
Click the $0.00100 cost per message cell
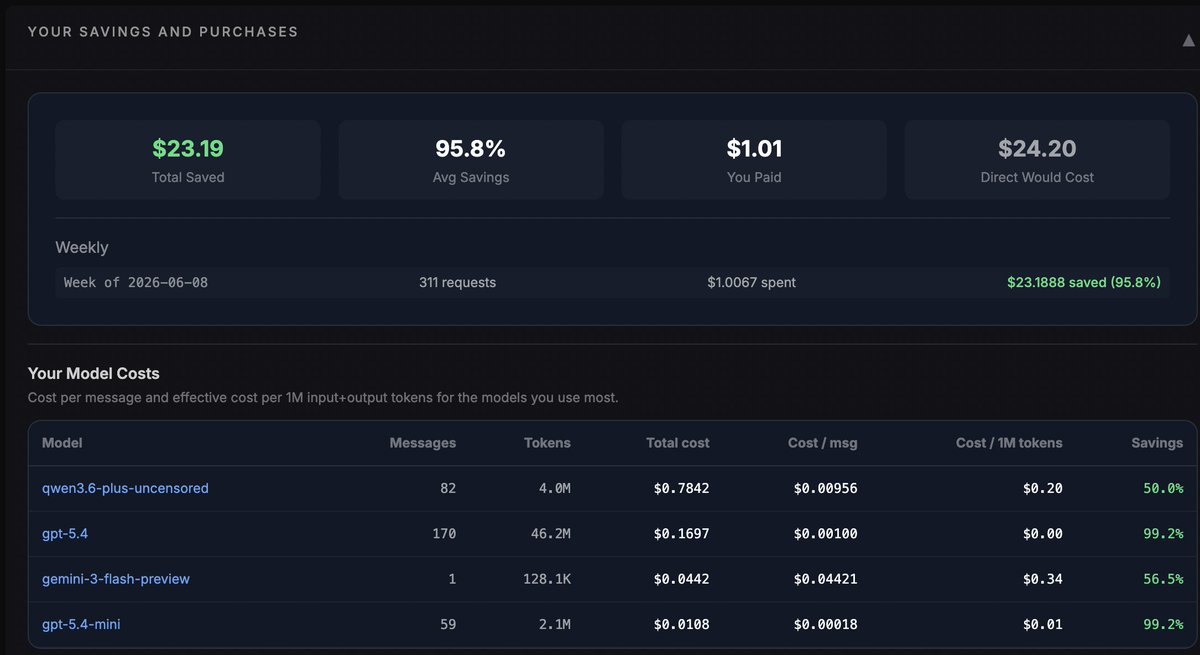(x=826, y=534)
